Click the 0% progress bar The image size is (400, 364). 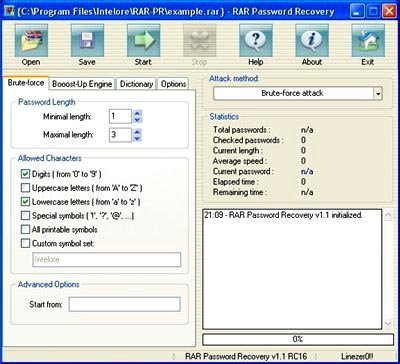point(298,339)
